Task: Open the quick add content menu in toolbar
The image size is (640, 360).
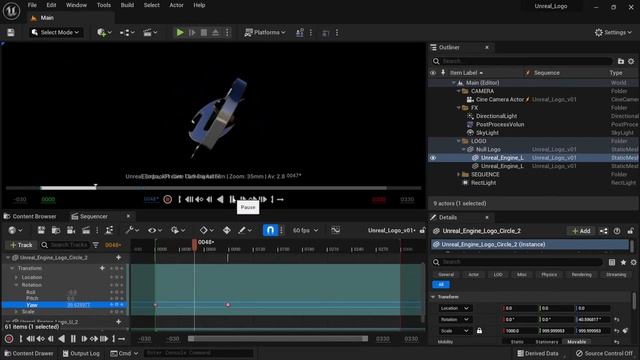Action: point(104,33)
